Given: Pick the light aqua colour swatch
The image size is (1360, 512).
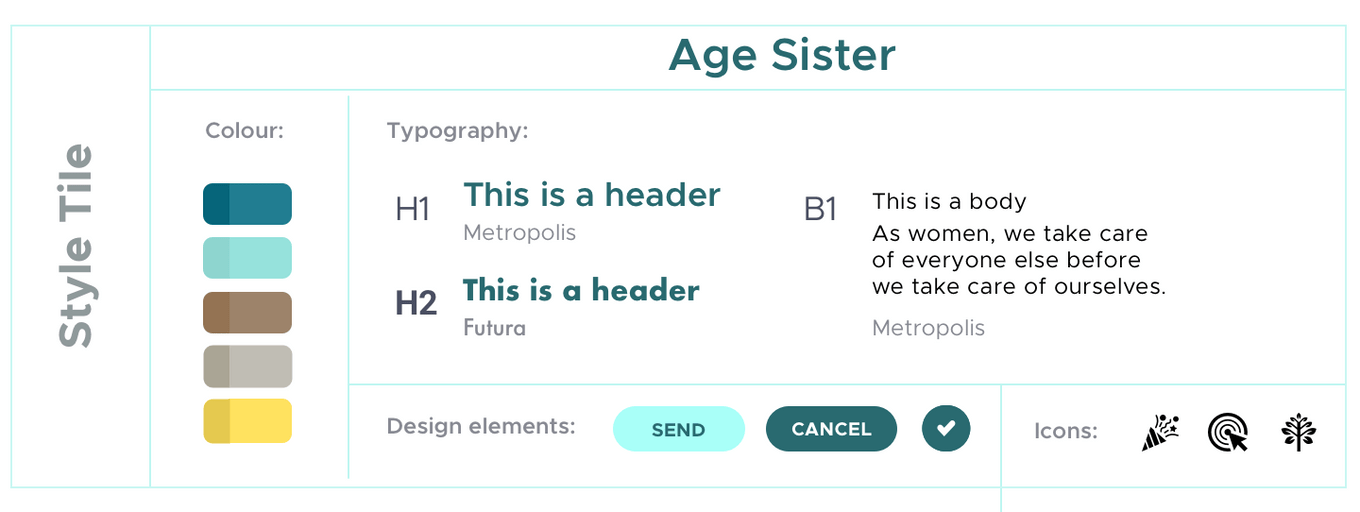Looking at the screenshot, I should pyautogui.click(x=247, y=258).
